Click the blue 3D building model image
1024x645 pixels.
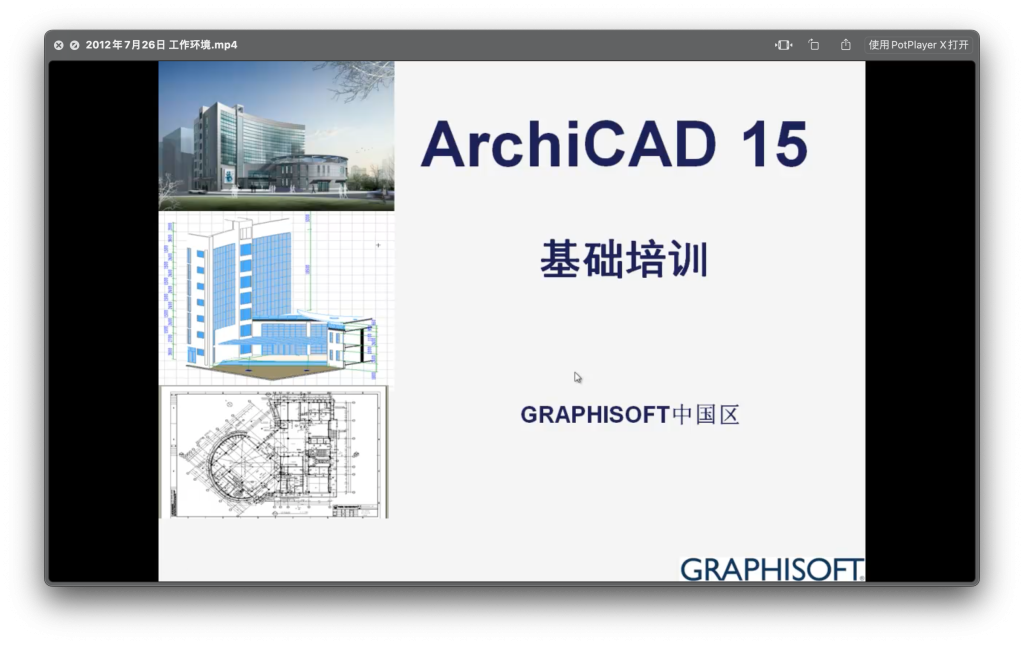tap(276, 298)
